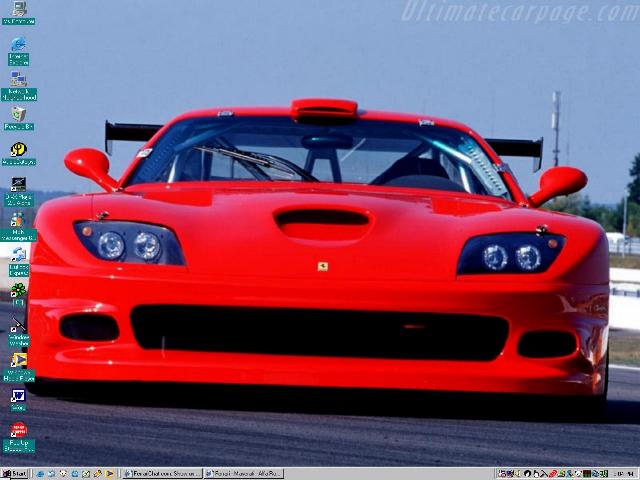Click the red tilted tray icon

coord(553,474)
